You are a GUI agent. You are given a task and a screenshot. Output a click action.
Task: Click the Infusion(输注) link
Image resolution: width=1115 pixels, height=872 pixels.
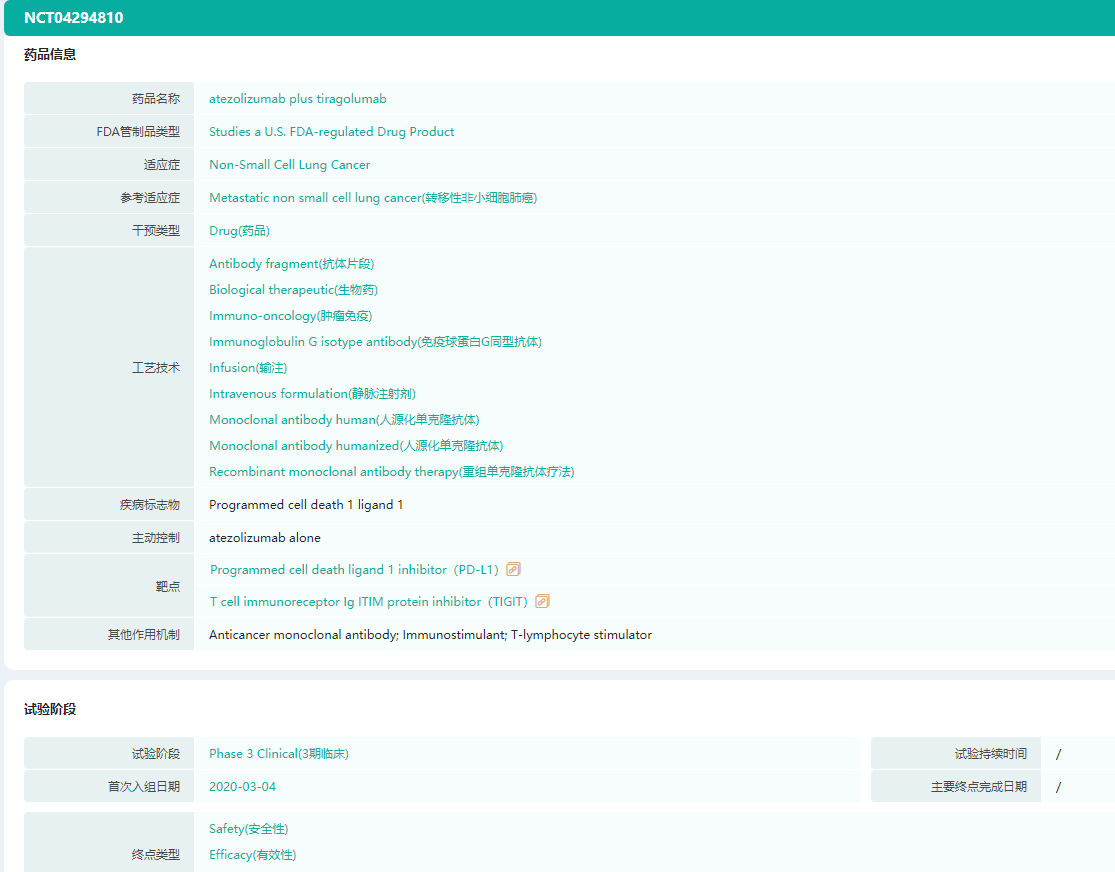[x=247, y=368]
